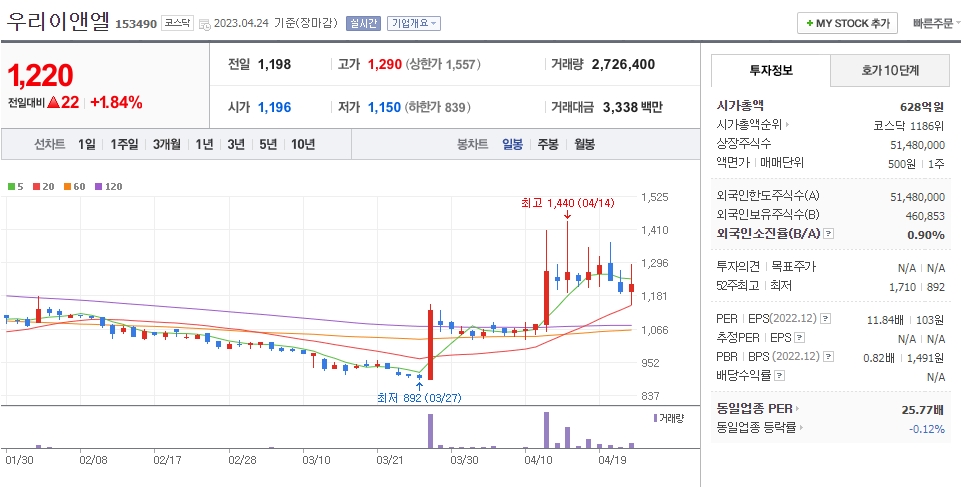Click the stock code 153490
This screenshot has width=974, height=487.
click(136, 24)
